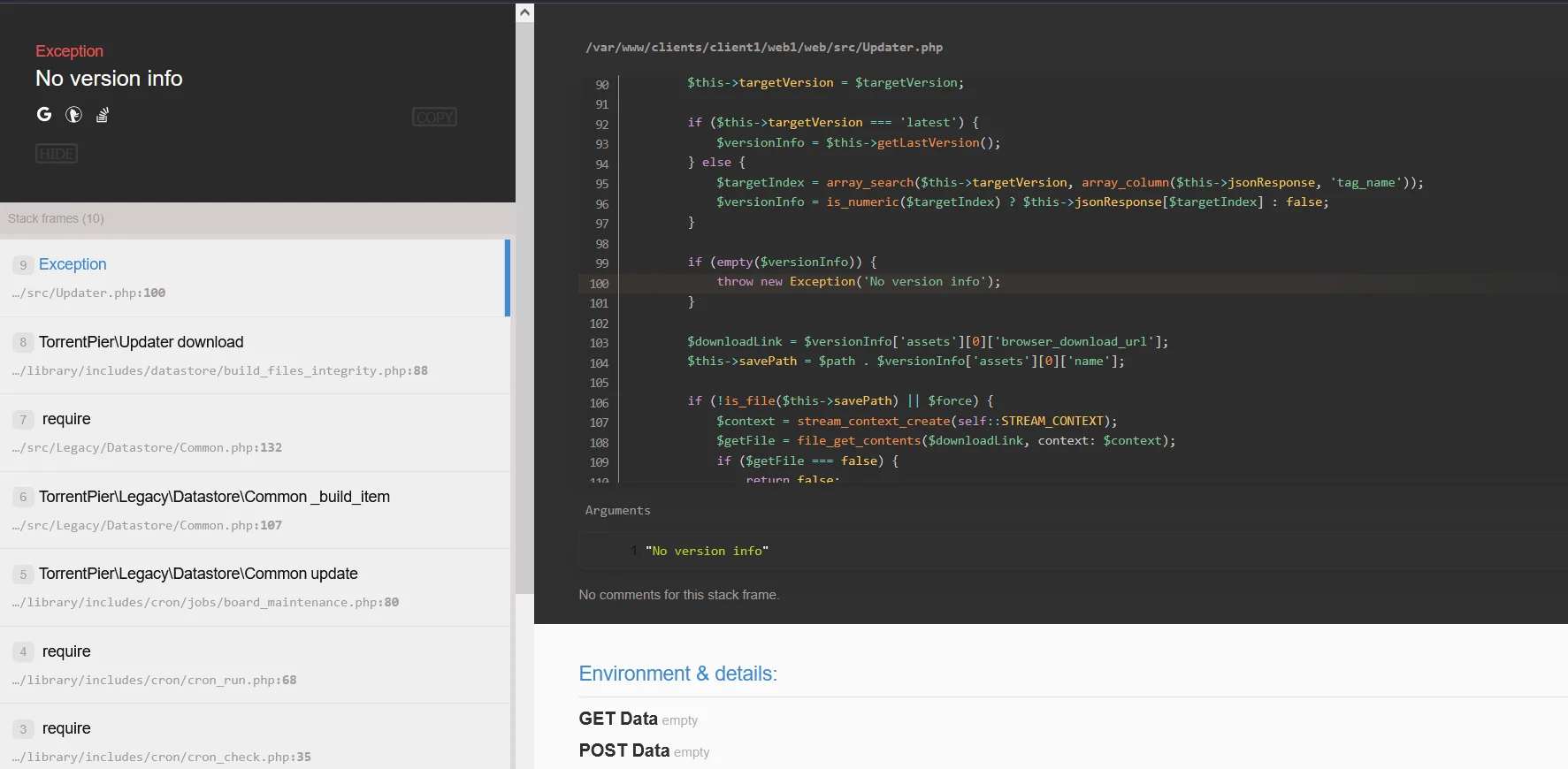Click code line 108 file_get_contents call

(x=946, y=441)
